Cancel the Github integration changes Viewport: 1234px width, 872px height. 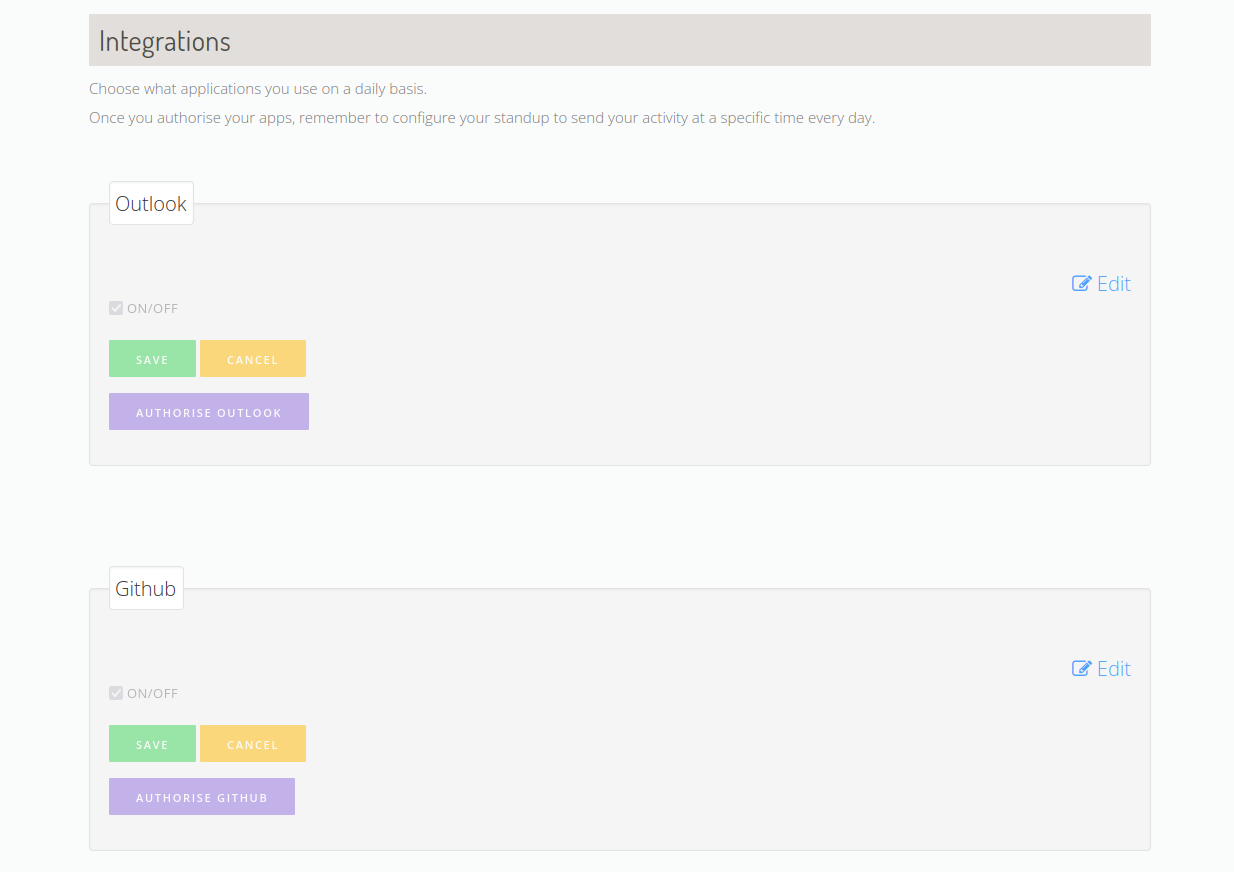(253, 744)
